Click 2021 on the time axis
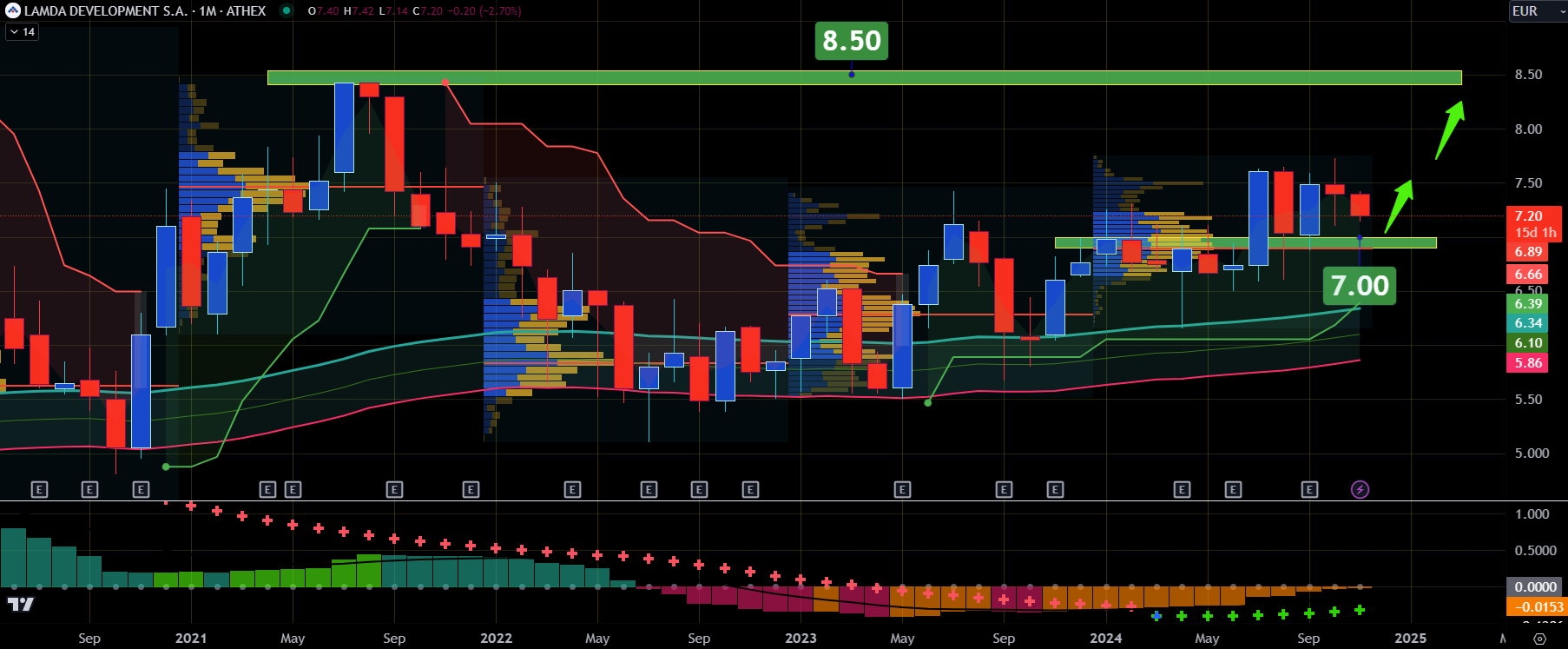Image resolution: width=1568 pixels, height=649 pixels. [x=191, y=638]
